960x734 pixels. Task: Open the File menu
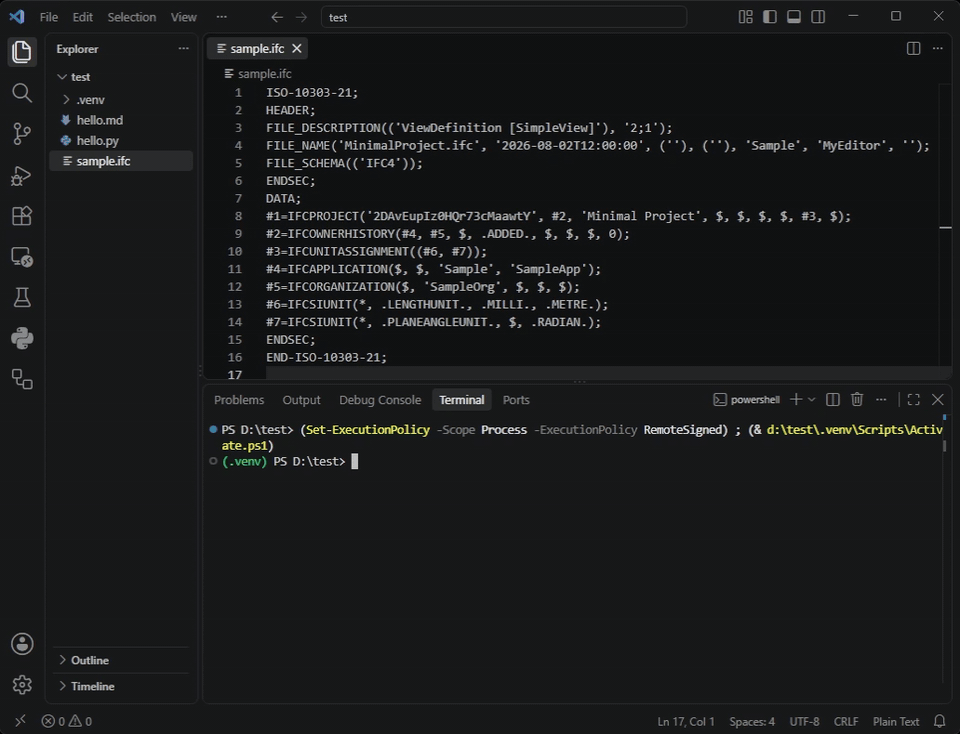click(x=48, y=17)
